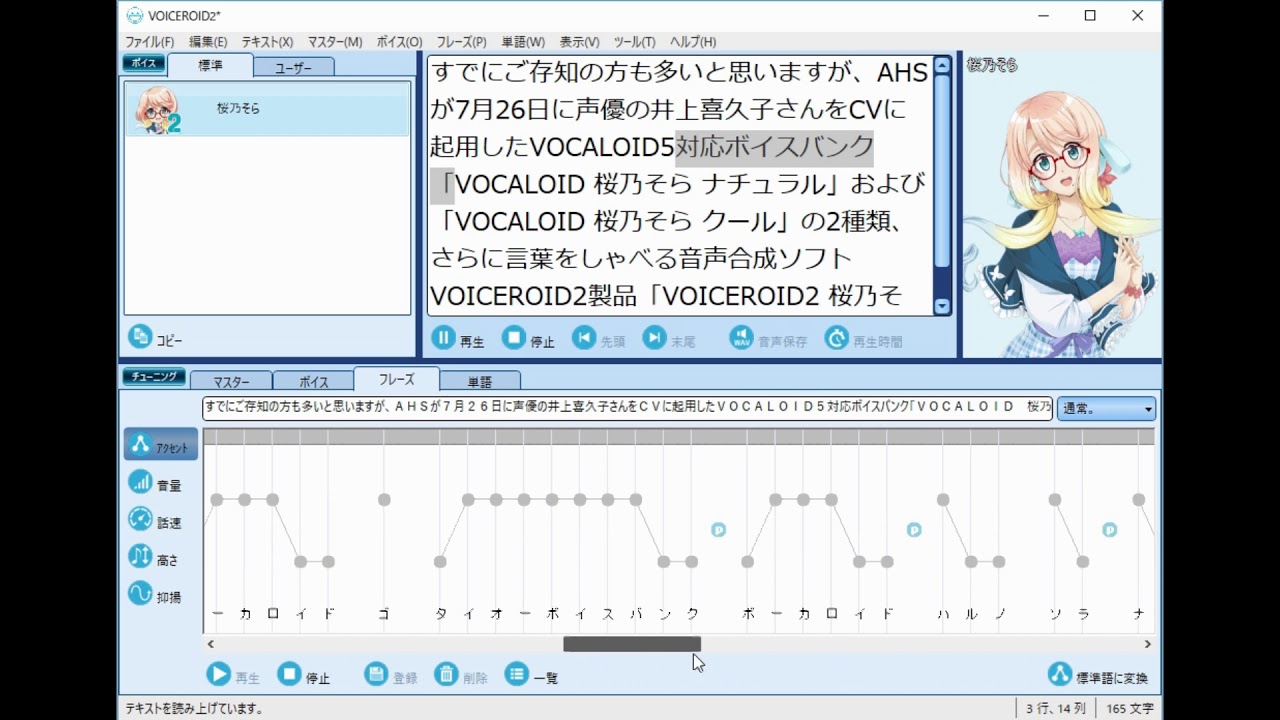The image size is (1280, 720).
Task: Open the ヘルプ(H) menu
Action: 693,42
